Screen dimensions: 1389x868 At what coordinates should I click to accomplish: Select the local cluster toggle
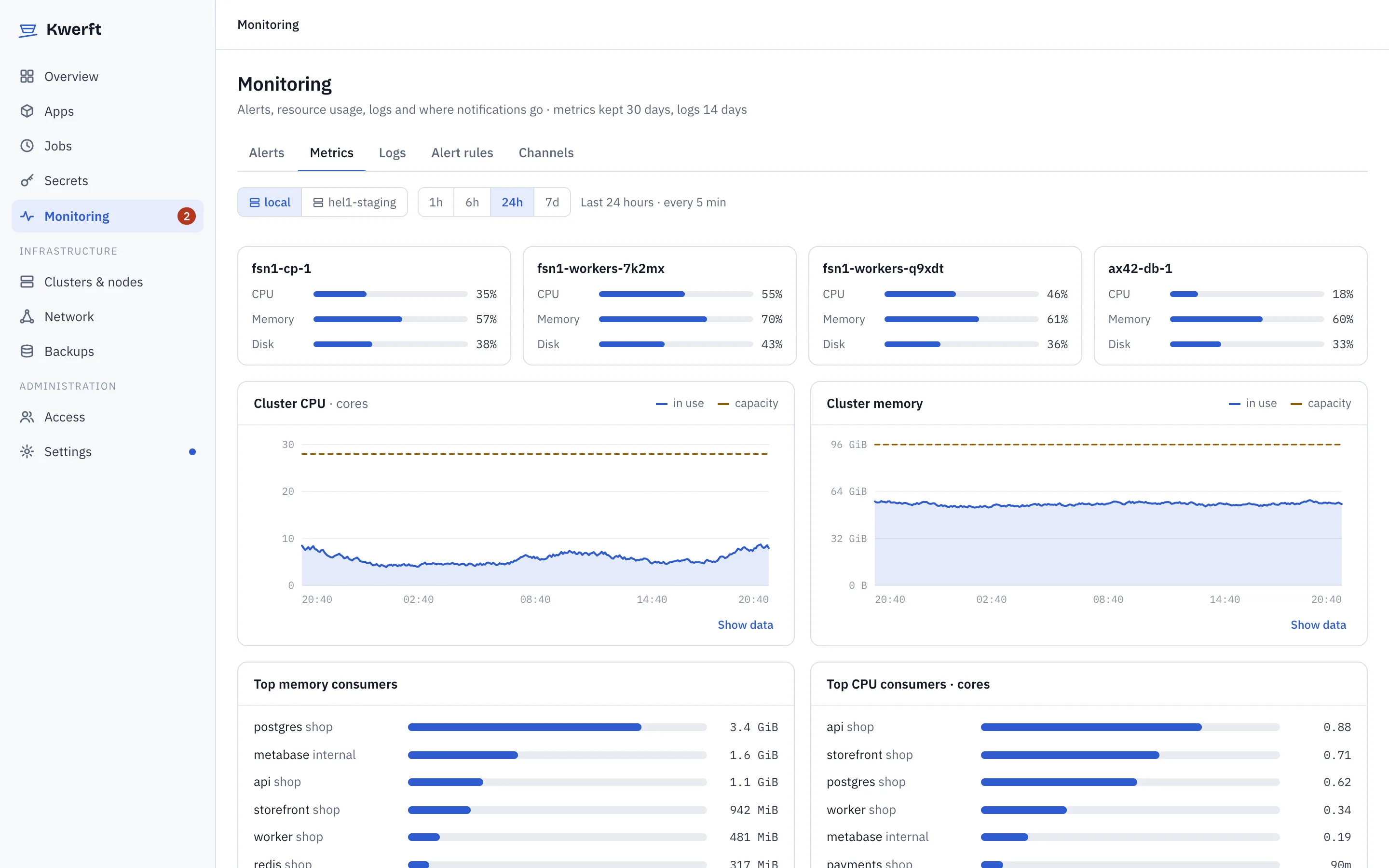click(270, 202)
